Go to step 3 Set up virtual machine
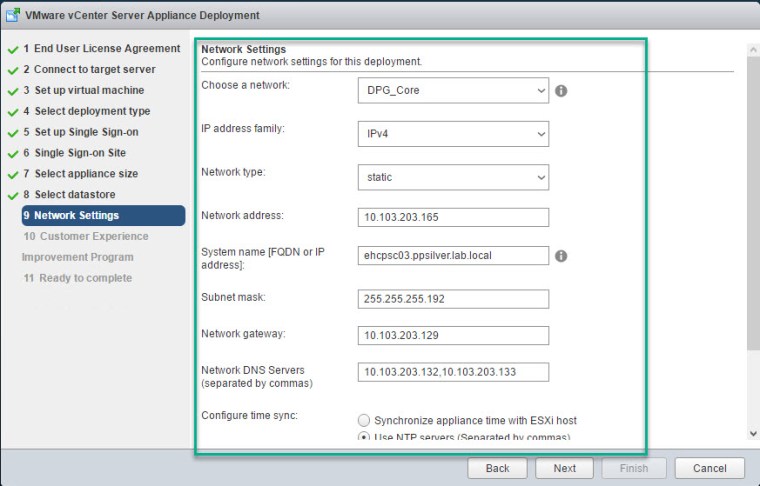Image resolution: width=760 pixels, height=486 pixels. (x=84, y=90)
